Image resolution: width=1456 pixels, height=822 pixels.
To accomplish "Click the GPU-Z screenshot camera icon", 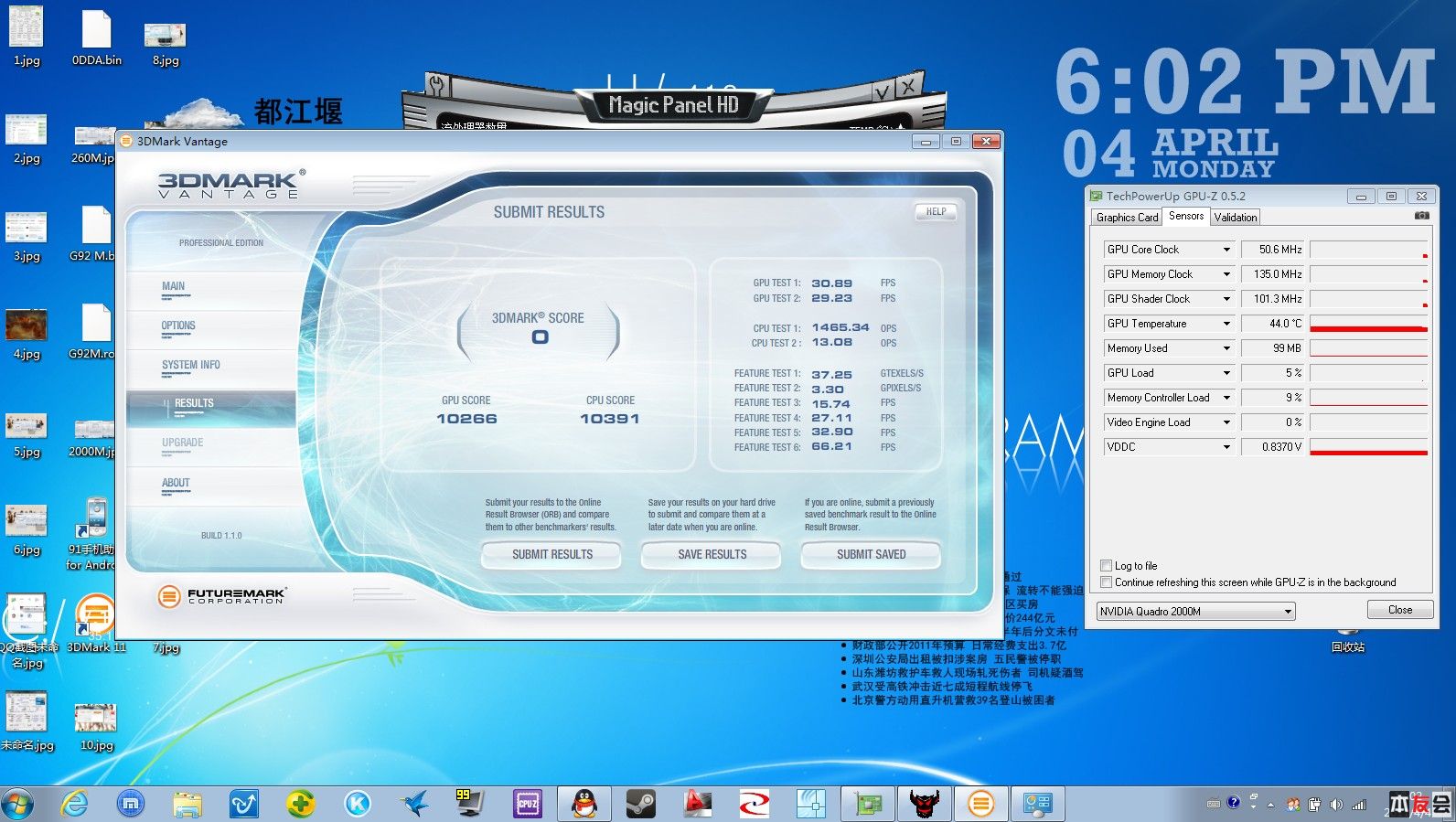I will [x=1421, y=216].
